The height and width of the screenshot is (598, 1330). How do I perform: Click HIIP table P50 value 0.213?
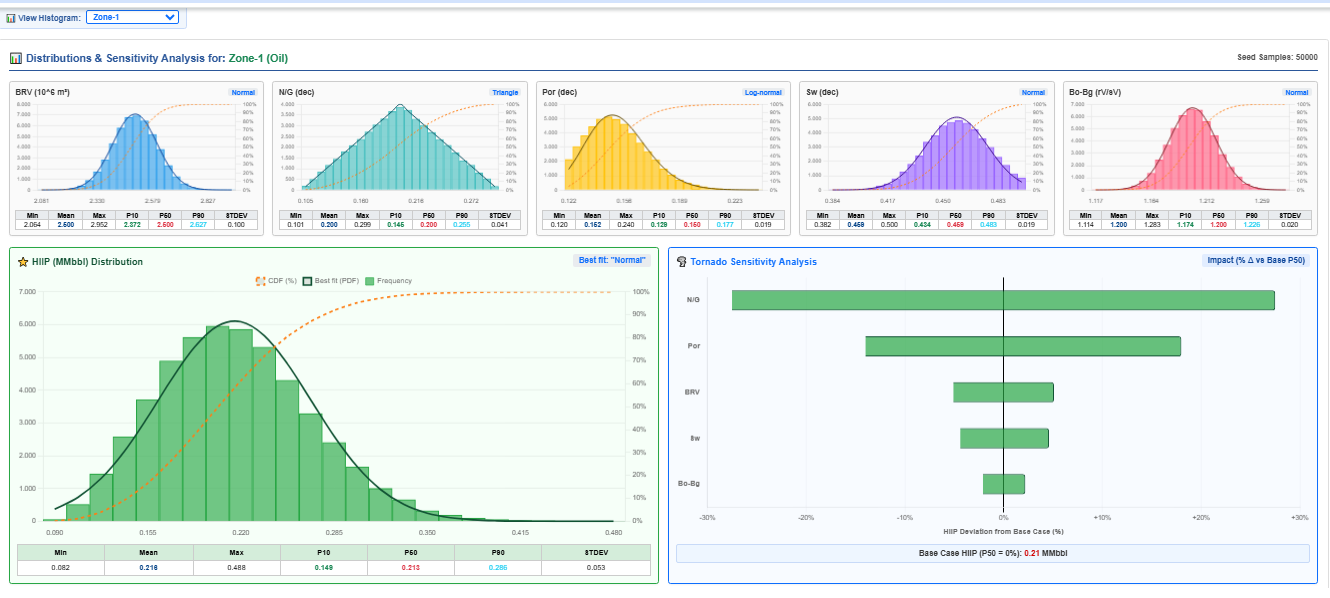[x=410, y=568]
